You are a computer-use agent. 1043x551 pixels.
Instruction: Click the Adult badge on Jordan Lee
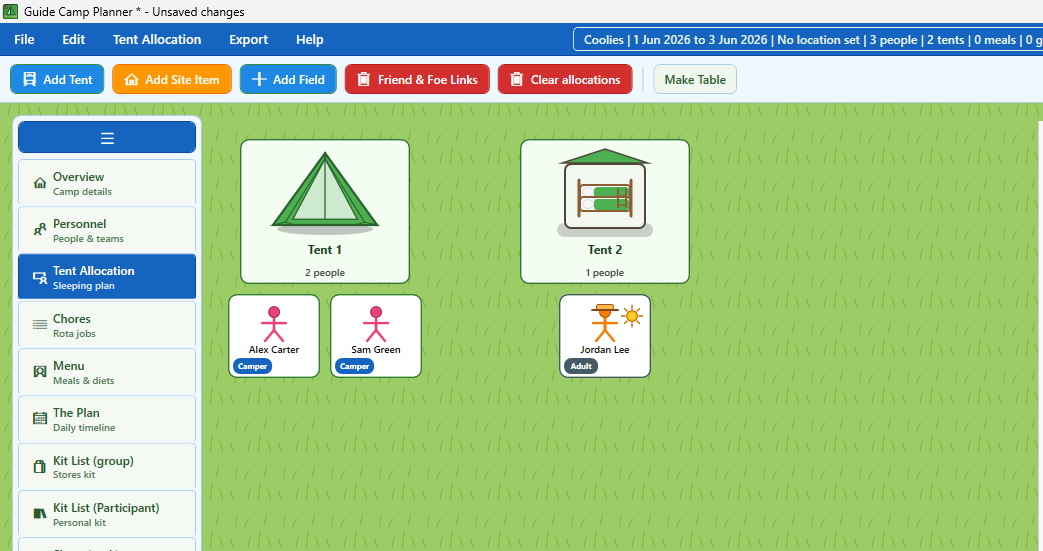click(581, 366)
